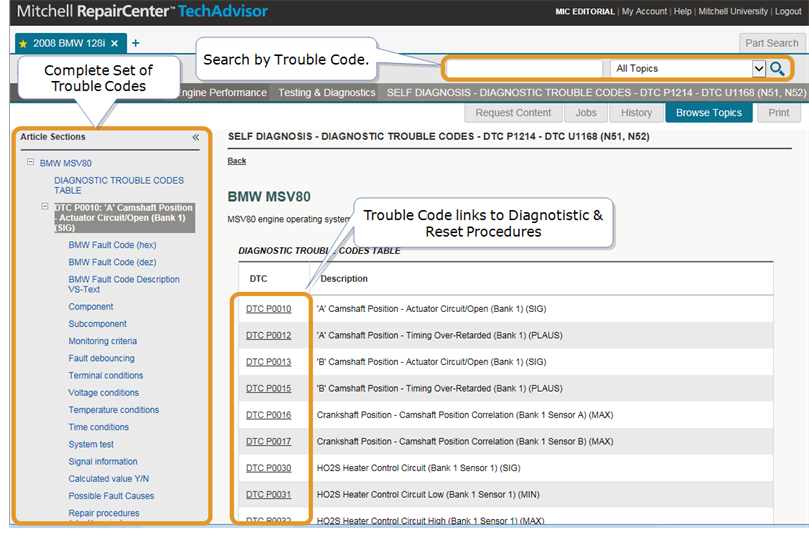Open Fault debouncing section
Viewport: 809px width, 537px height.
(101, 358)
